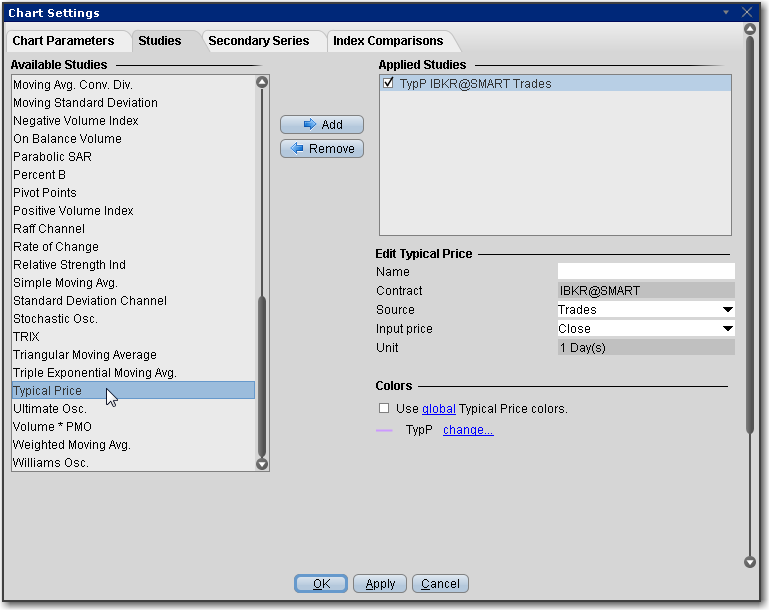Screen dimensions: 769x610
Task: Click the dialog scrollbar down arrow
Action: (750, 563)
